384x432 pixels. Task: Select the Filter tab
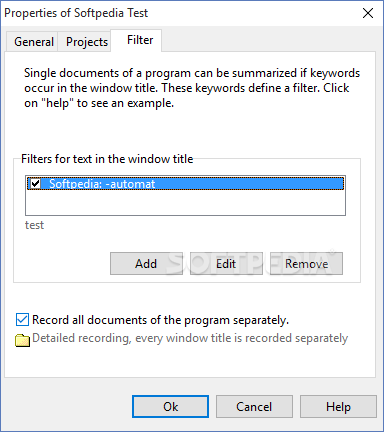point(140,40)
